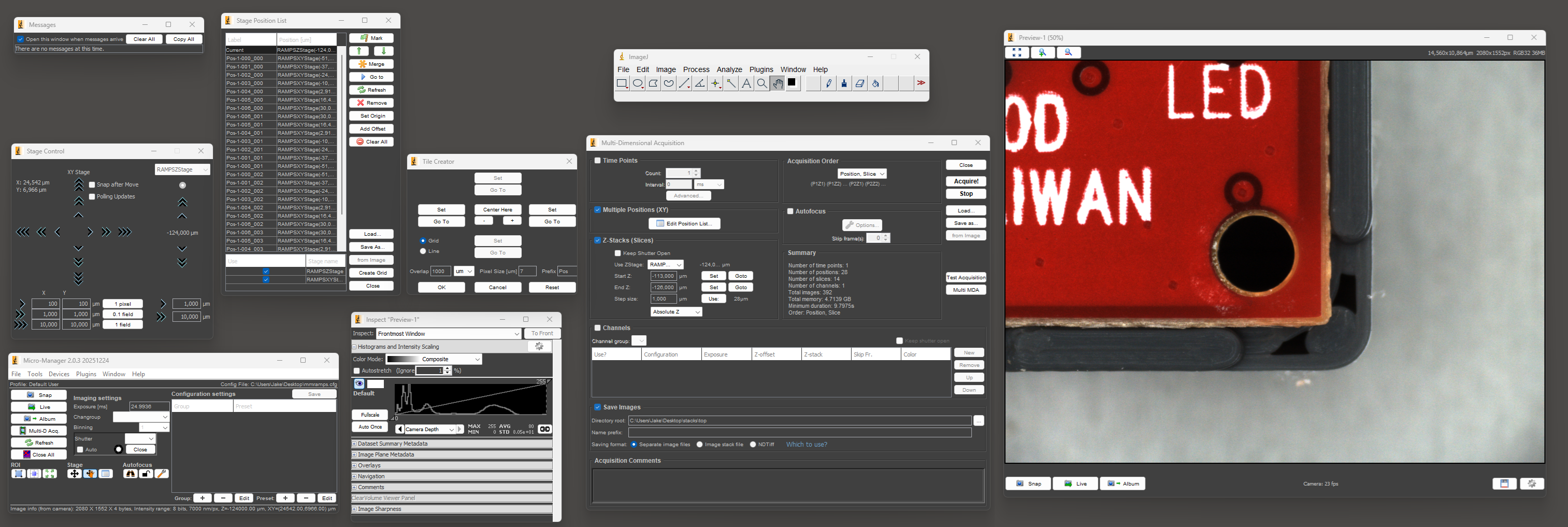Image resolution: width=1568 pixels, height=527 pixels.
Task: Select the ImageJ Angle tool
Action: pos(699,83)
